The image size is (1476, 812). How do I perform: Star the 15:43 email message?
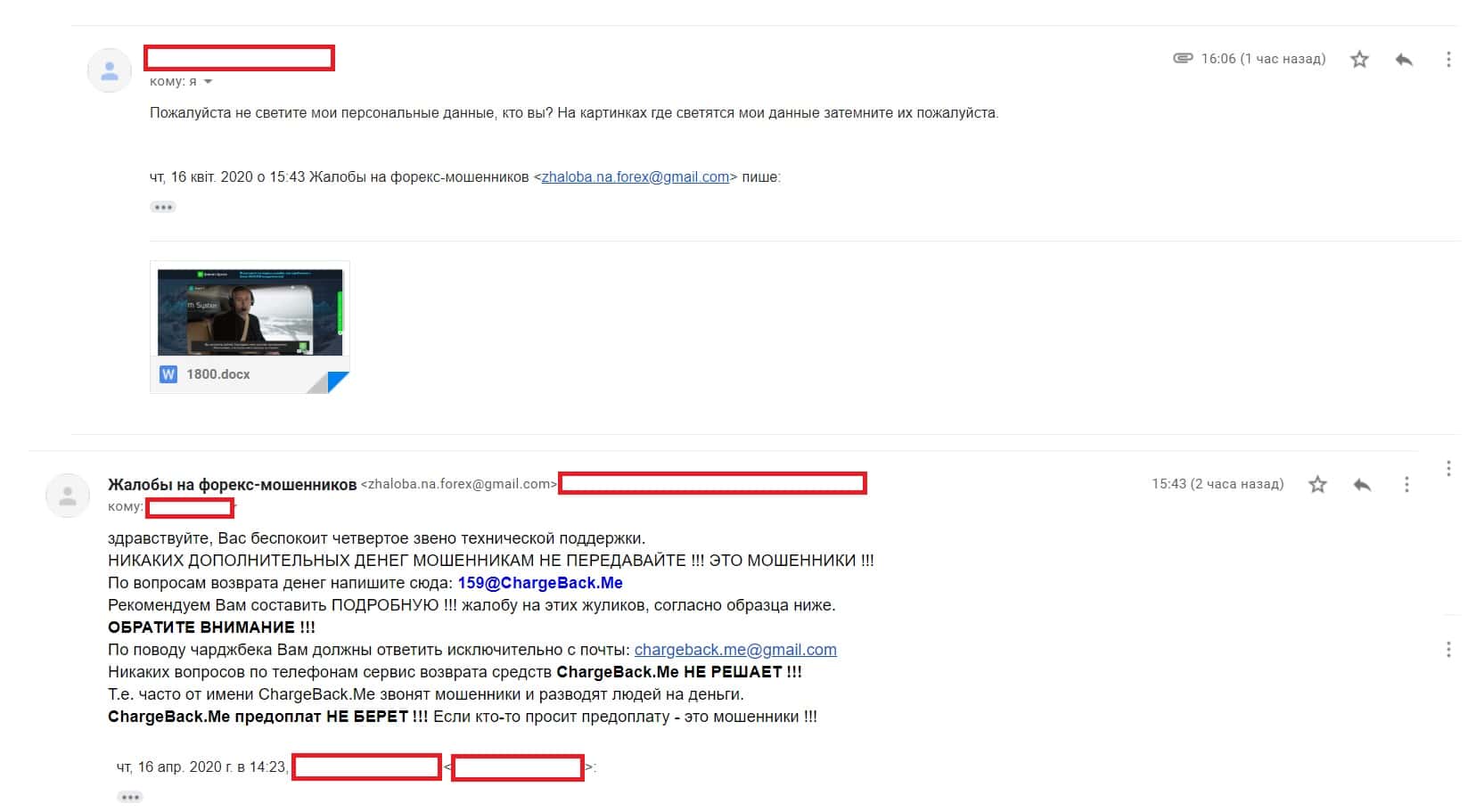point(1317,484)
